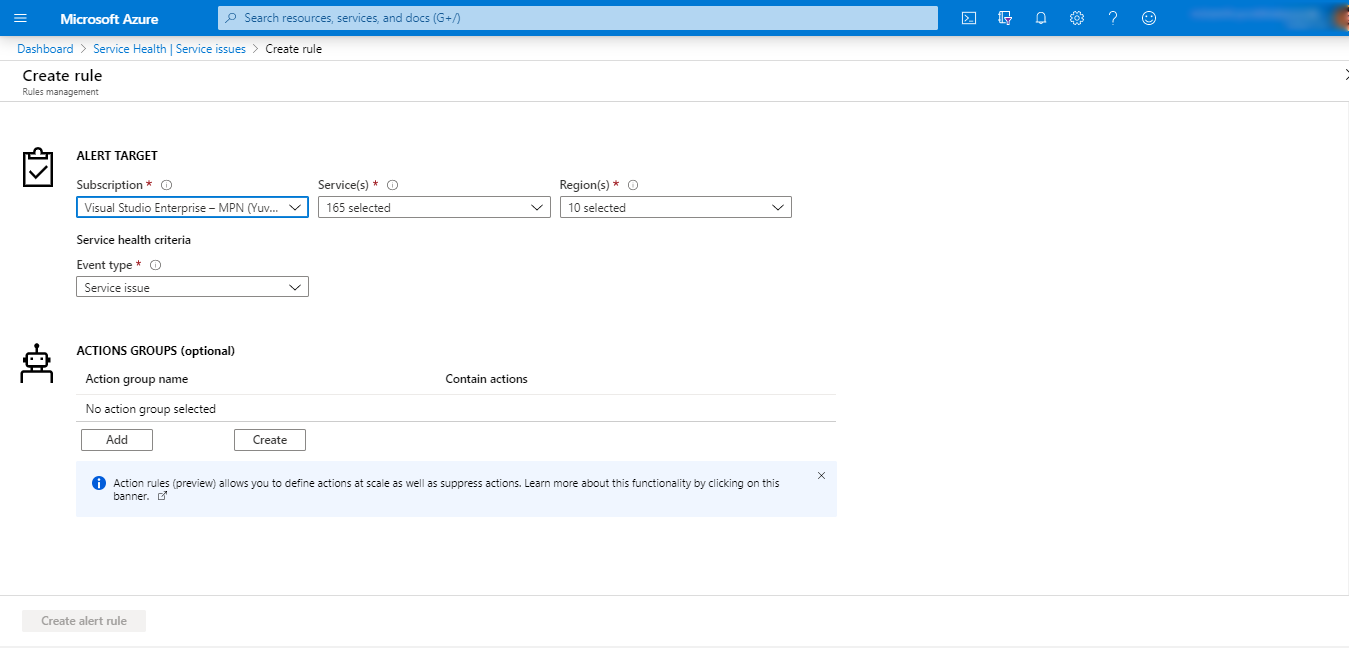Viewport: 1349px width, 648px height.
Task: Click info icon next to Region(s)
Action: pyautogui.click(x=633, y=185)
